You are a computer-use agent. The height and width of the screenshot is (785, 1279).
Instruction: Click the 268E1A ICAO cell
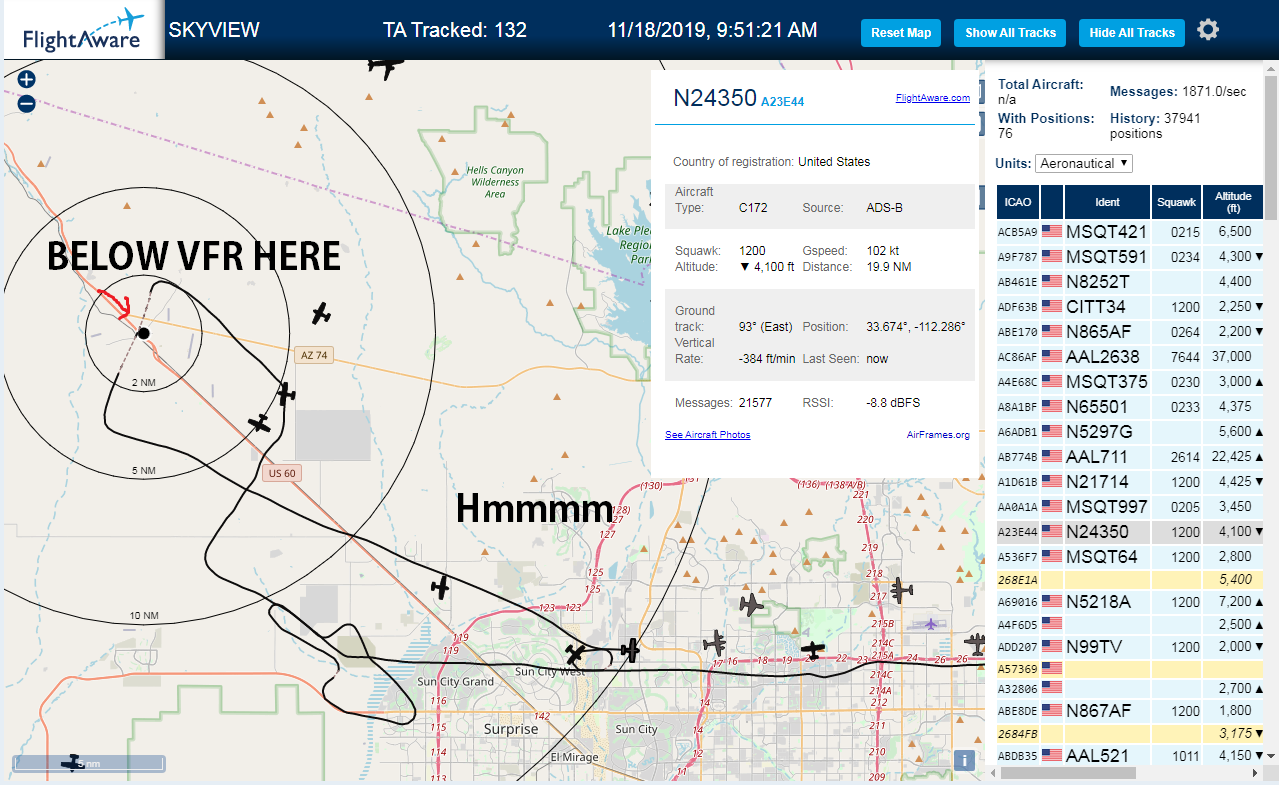pos(1017,580)
